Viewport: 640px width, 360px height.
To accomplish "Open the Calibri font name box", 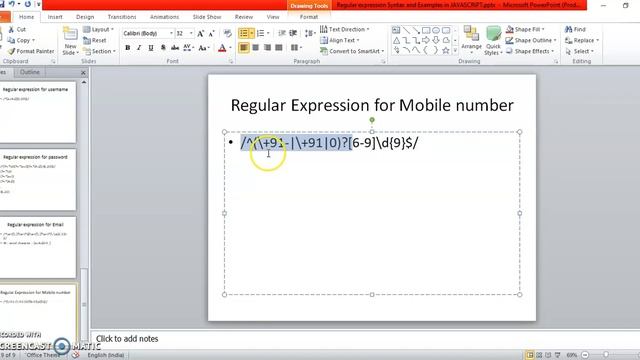I will 148,33.
